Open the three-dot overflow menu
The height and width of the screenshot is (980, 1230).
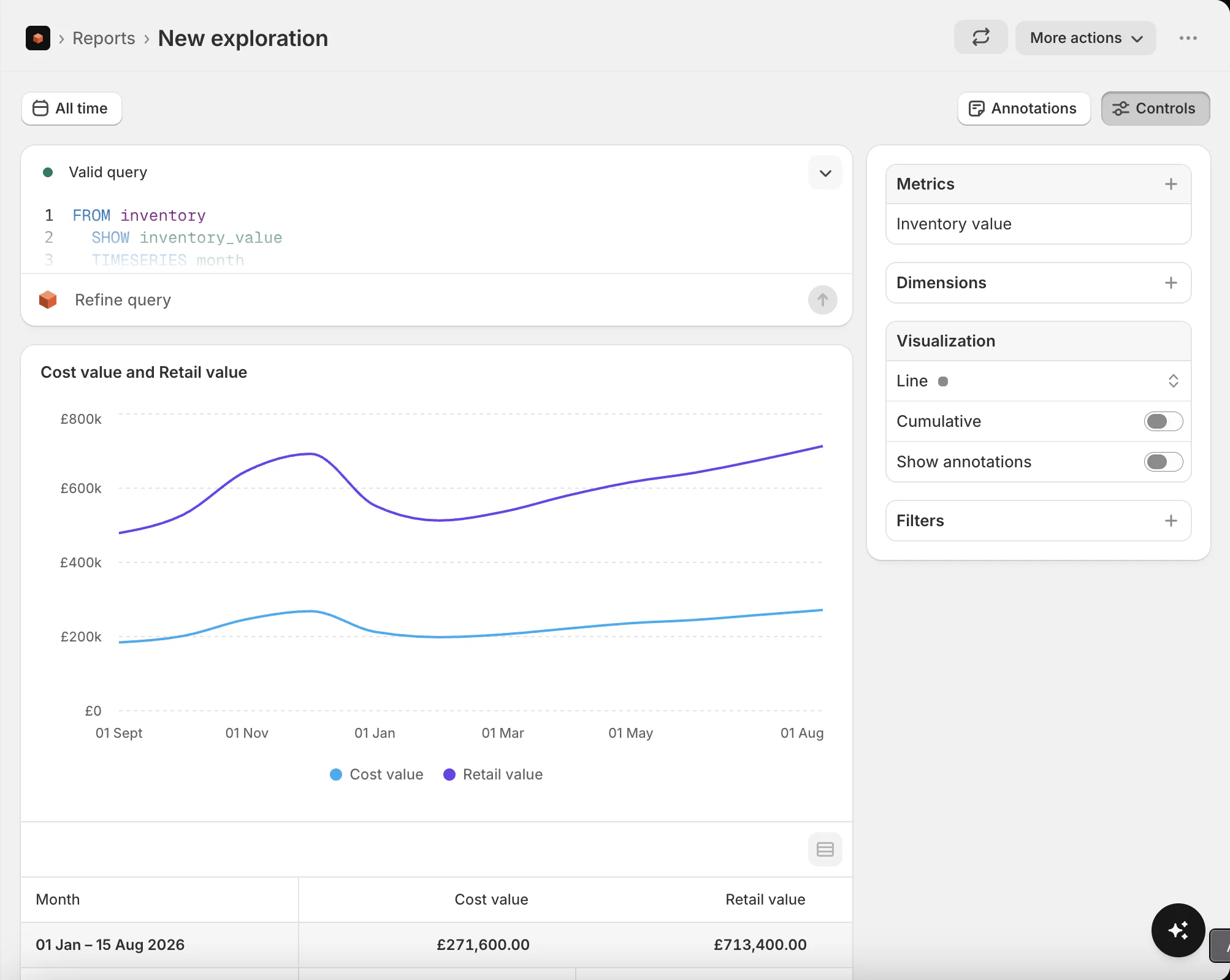[x=1188, y=38]
